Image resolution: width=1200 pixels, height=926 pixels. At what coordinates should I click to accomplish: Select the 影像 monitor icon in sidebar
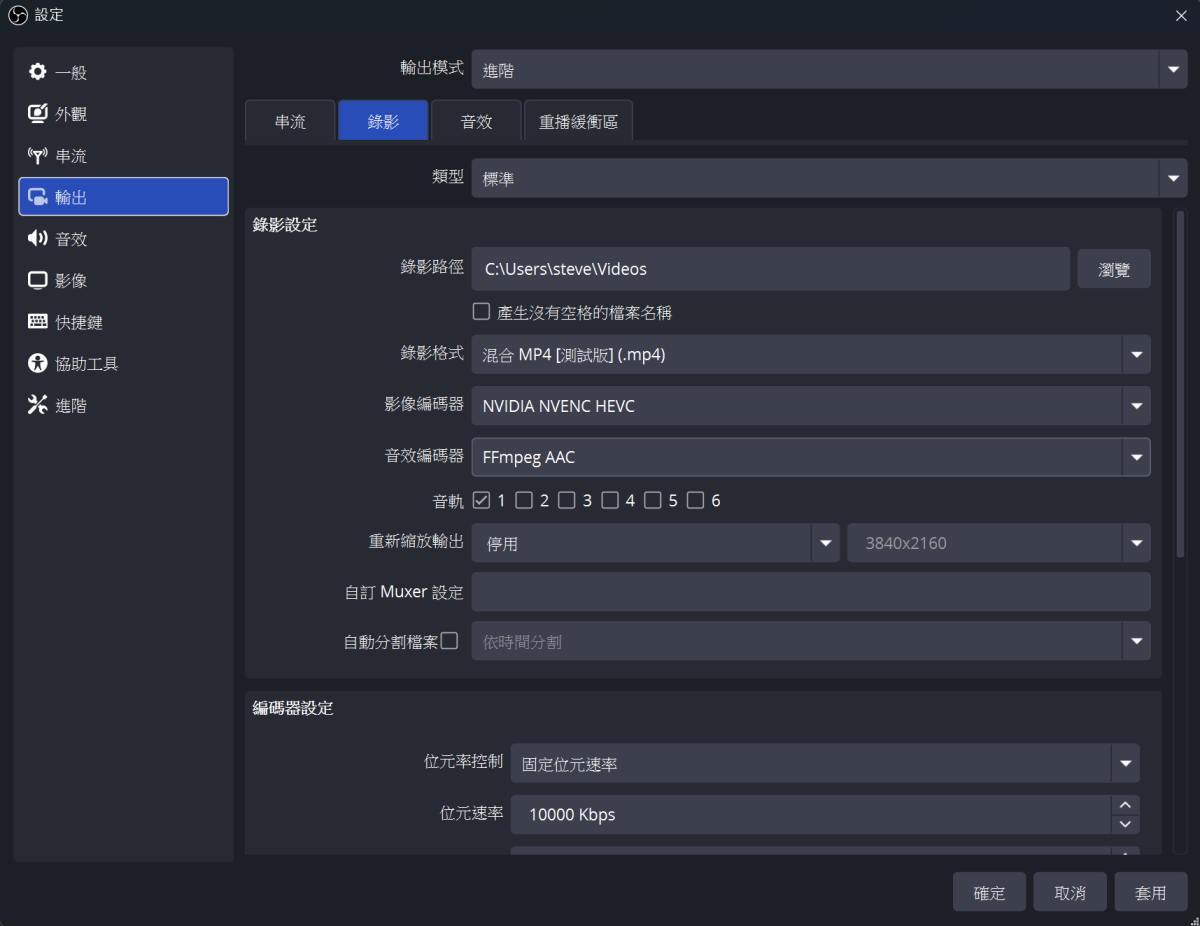[x=38, y=280]
